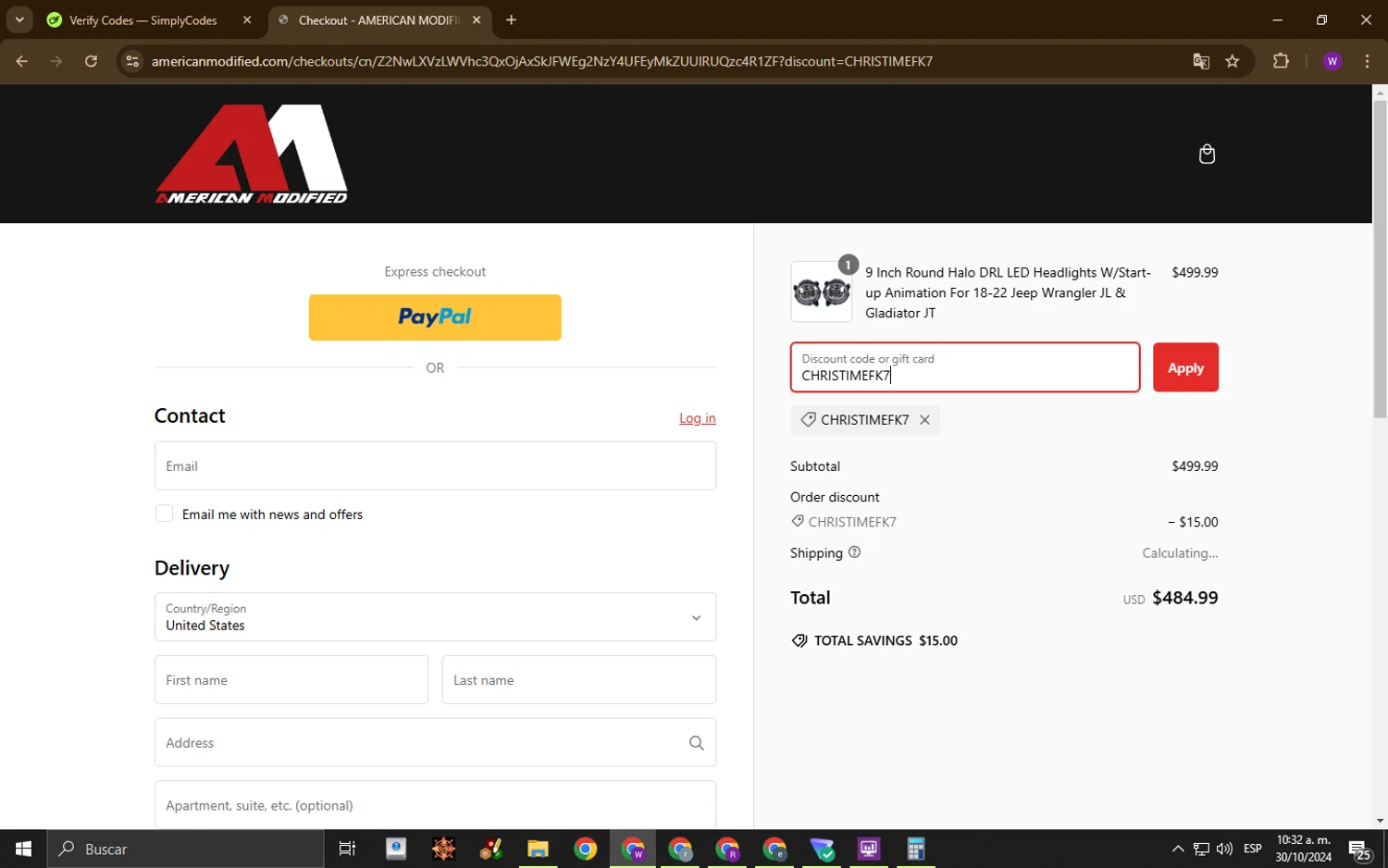Open Task View in taskbar
The width and height of the screenshot is (1388, 868).
coord(347,849)
